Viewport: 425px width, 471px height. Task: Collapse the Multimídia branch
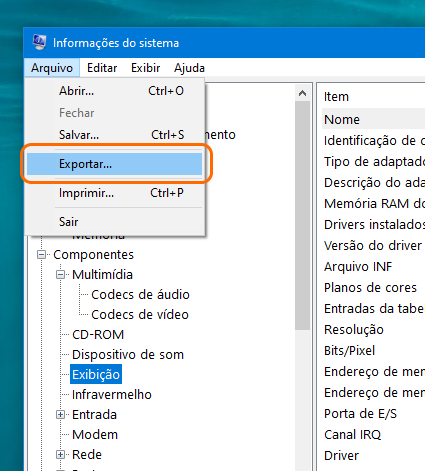[60, 275]
